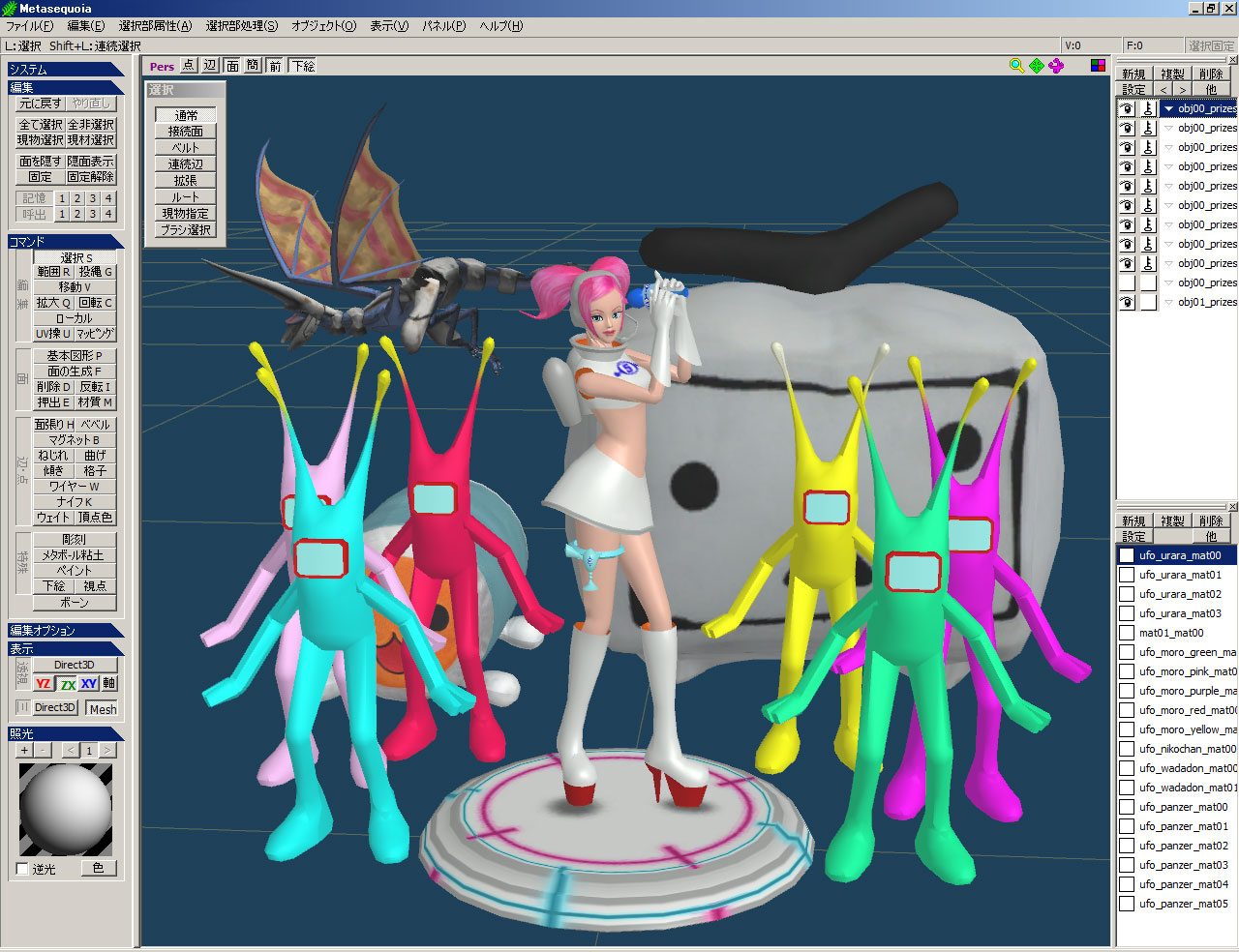Viewport: 1239px width, 952px height.
Task: Click the four-color viewport layout icon
Action: (x=1098, y=65)
